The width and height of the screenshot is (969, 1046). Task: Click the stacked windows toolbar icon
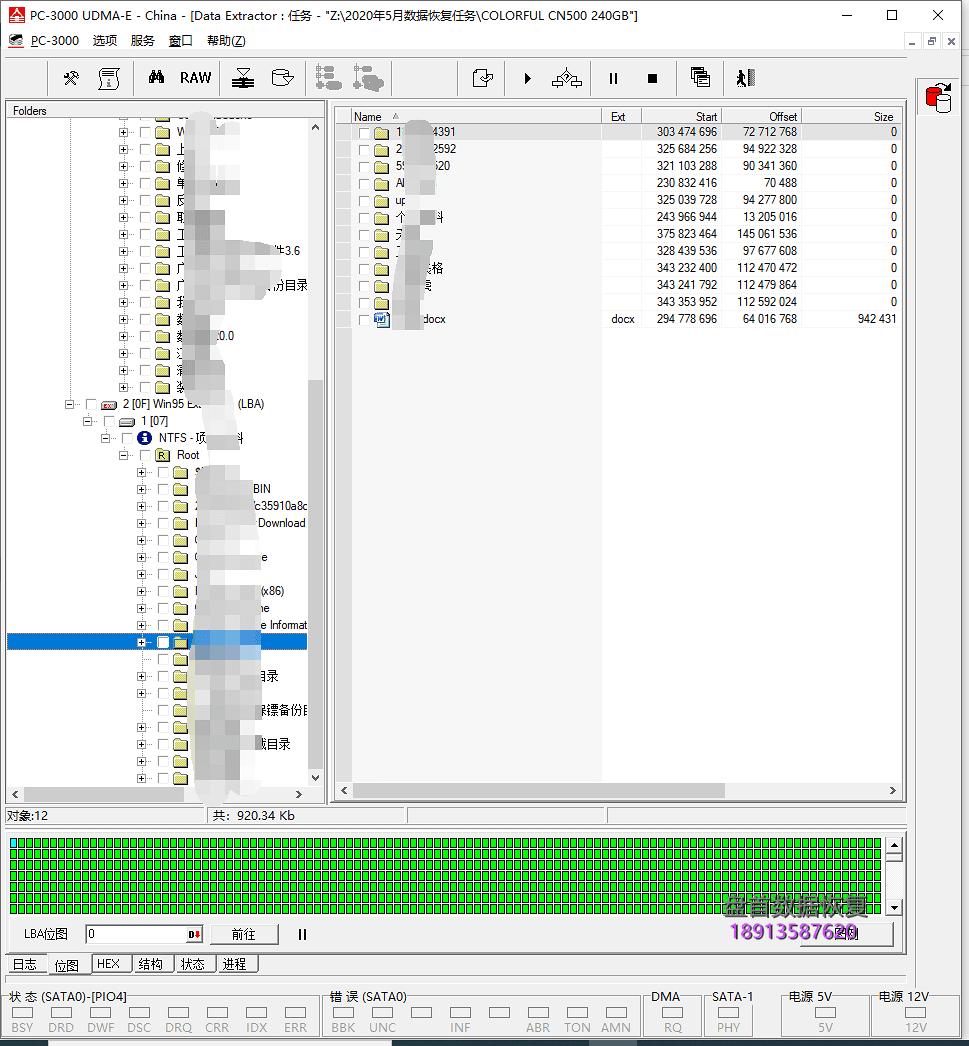pos(700,77)
